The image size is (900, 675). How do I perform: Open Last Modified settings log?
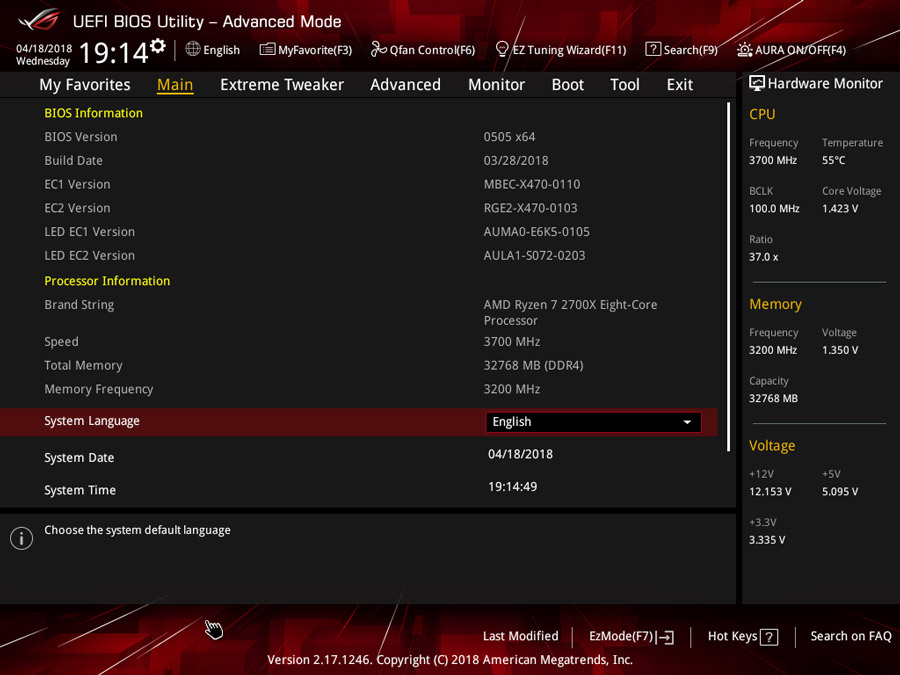[x=521, y=636]
